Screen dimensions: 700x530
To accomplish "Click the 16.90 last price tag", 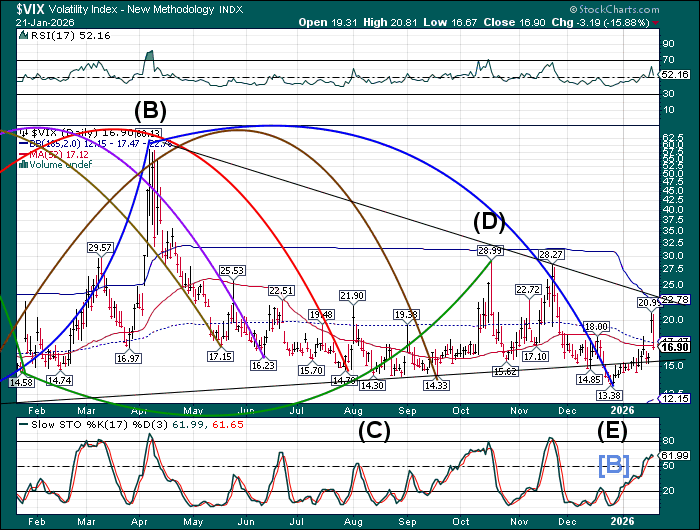I will point(677,347).
